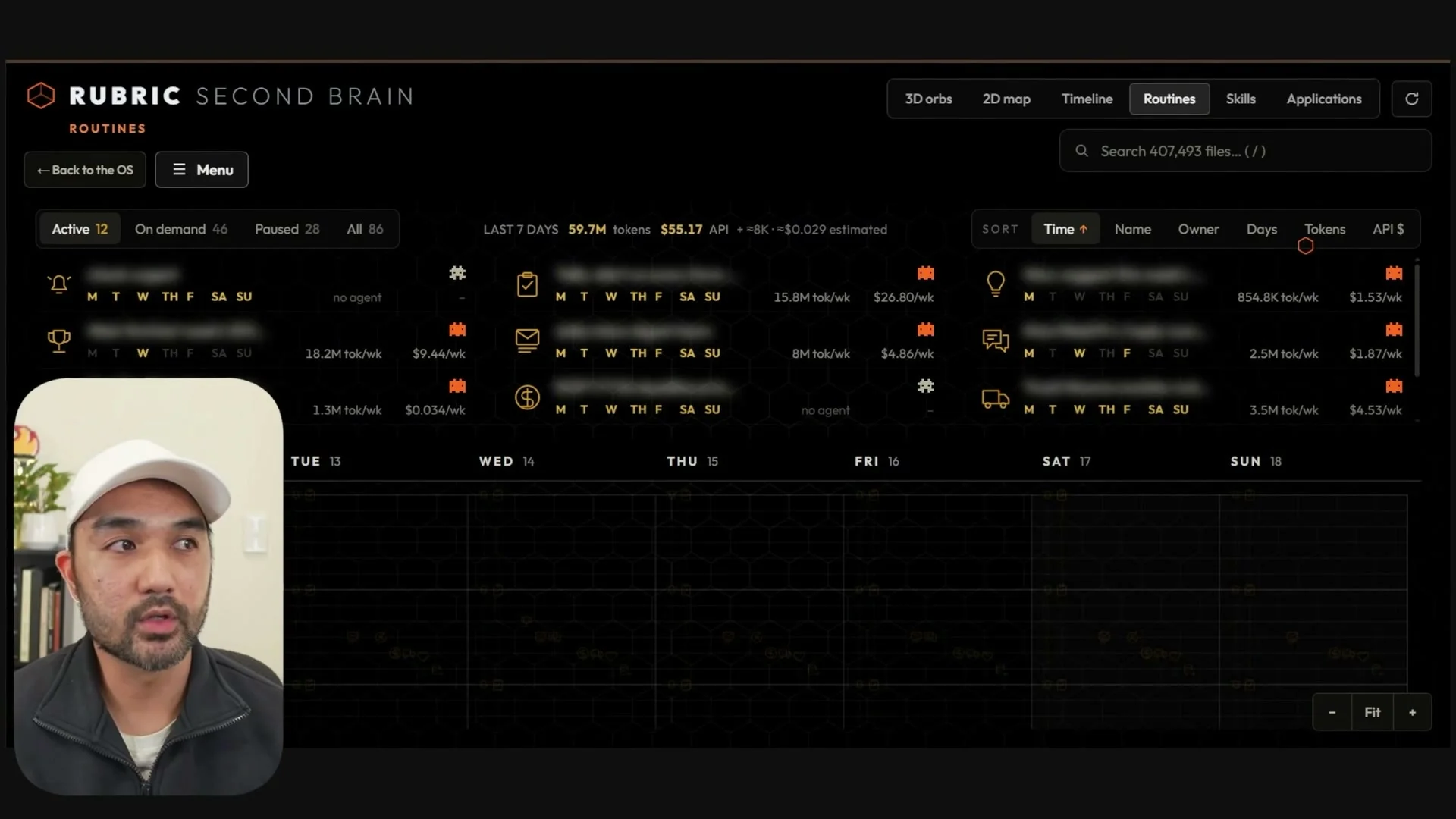This screenshot has height=819, width=1456.
Task: Sort routines by Owner
Action: point(1198,229)
